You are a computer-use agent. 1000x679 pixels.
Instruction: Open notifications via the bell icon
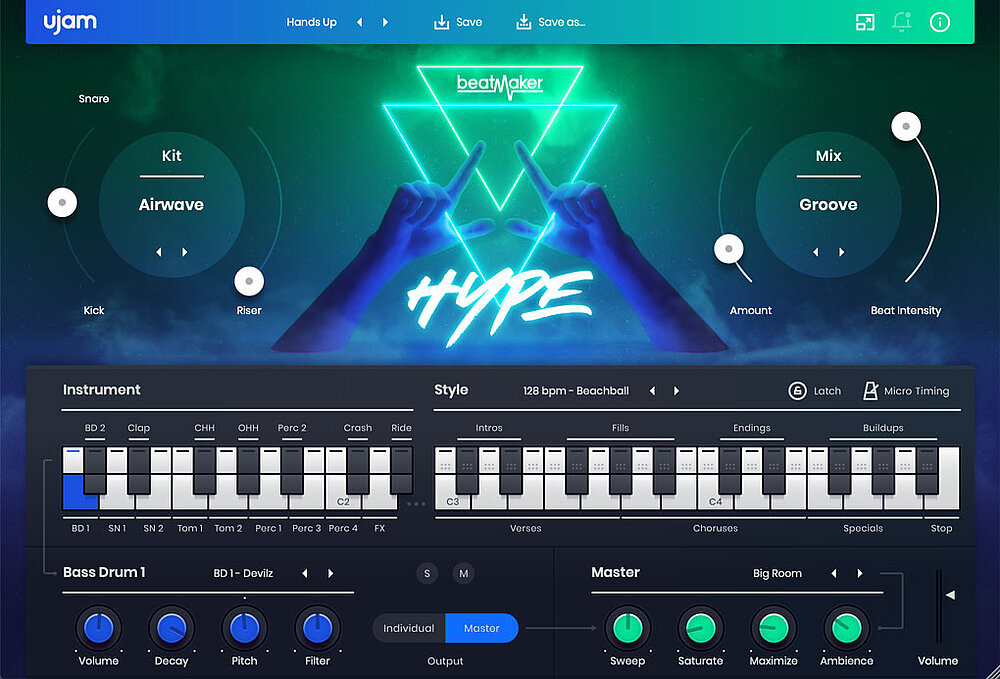[x=902, y=21]
